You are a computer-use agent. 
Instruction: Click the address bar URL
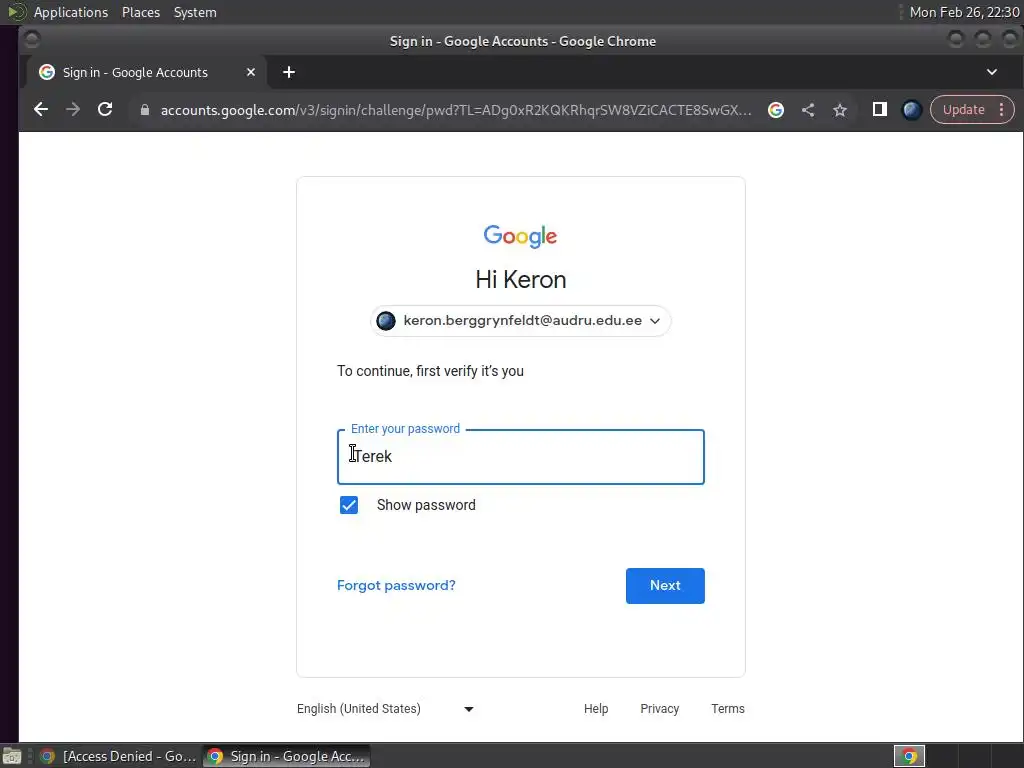[x=456, y=110]
